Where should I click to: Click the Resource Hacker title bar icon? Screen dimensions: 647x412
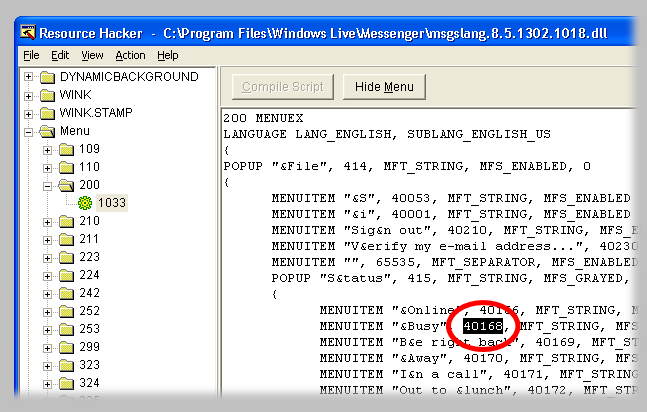[x=28, y=33]
